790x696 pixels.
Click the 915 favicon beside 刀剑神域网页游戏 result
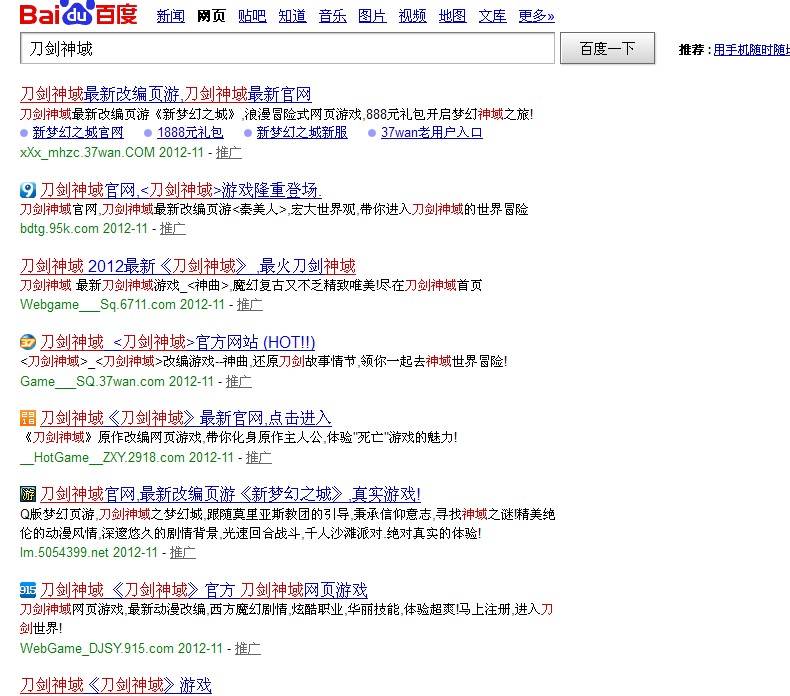coord(28,590)
